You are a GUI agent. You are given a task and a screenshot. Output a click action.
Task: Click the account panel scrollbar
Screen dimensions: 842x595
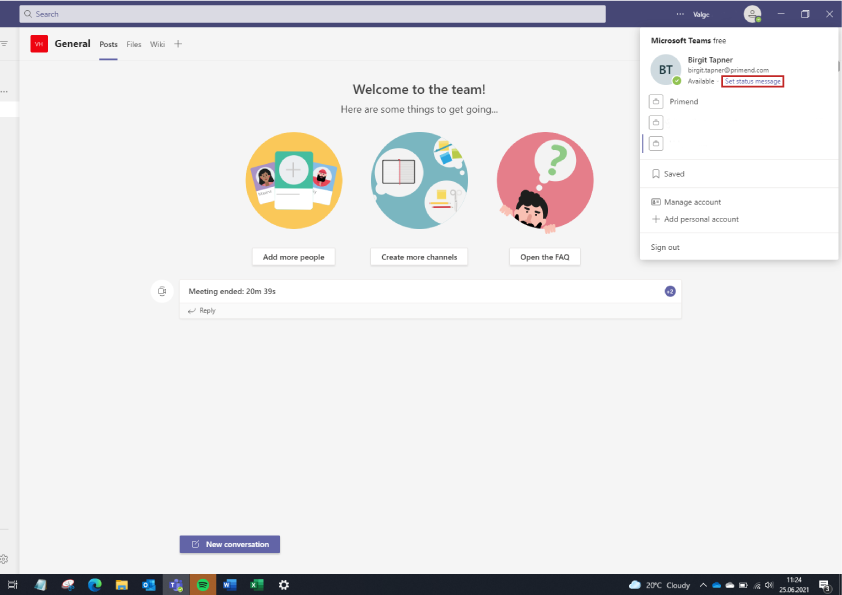click(x=838, y=66)
